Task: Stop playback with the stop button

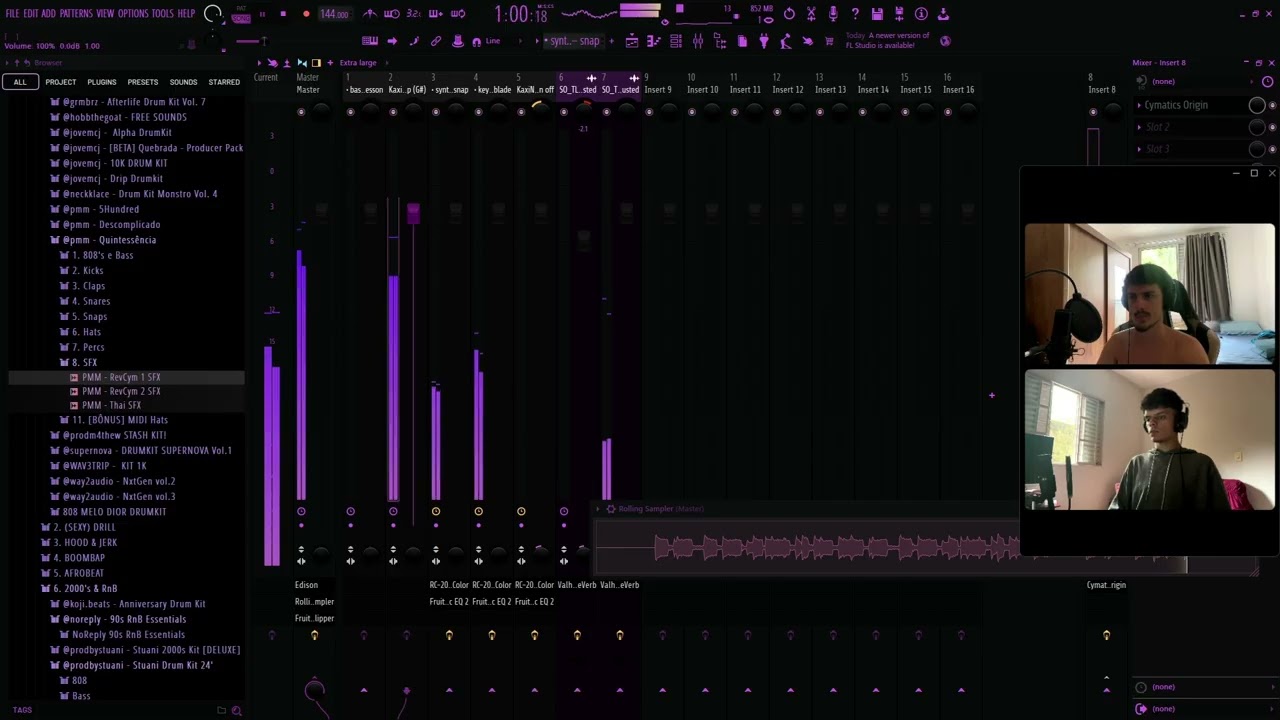Action: click(x=283, y=14)
